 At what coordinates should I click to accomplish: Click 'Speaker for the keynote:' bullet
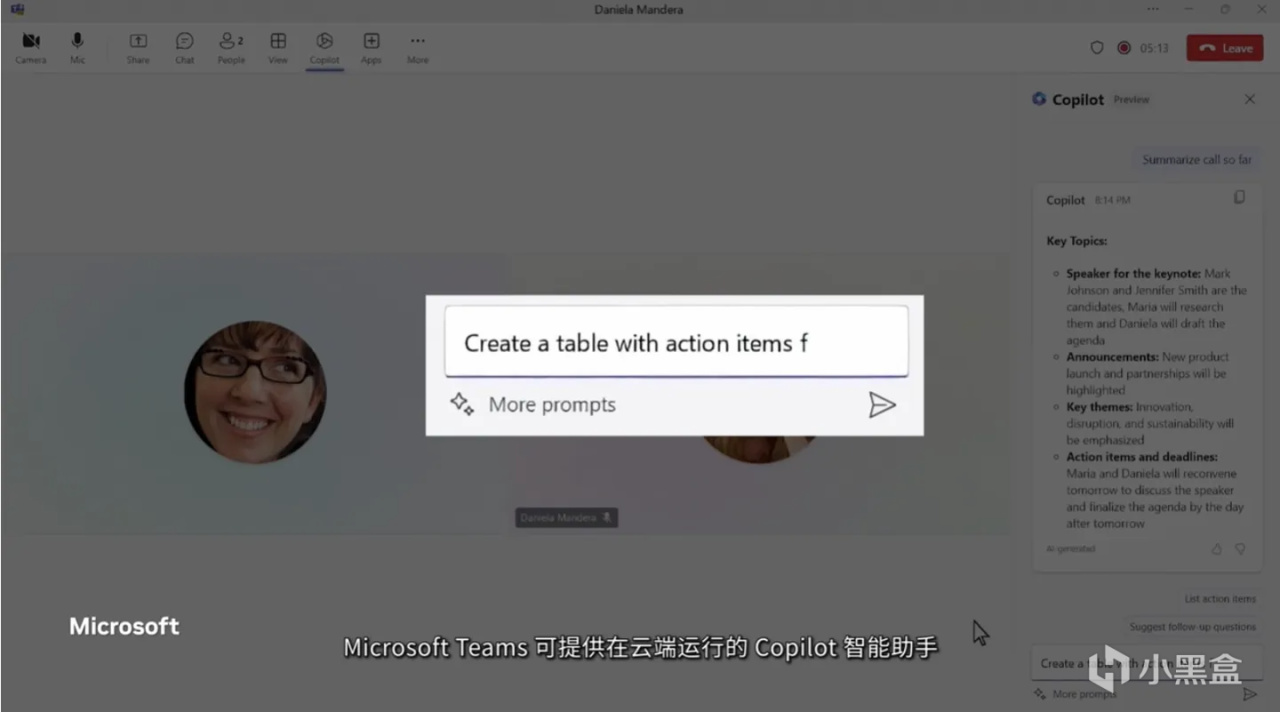point(1133,273)
